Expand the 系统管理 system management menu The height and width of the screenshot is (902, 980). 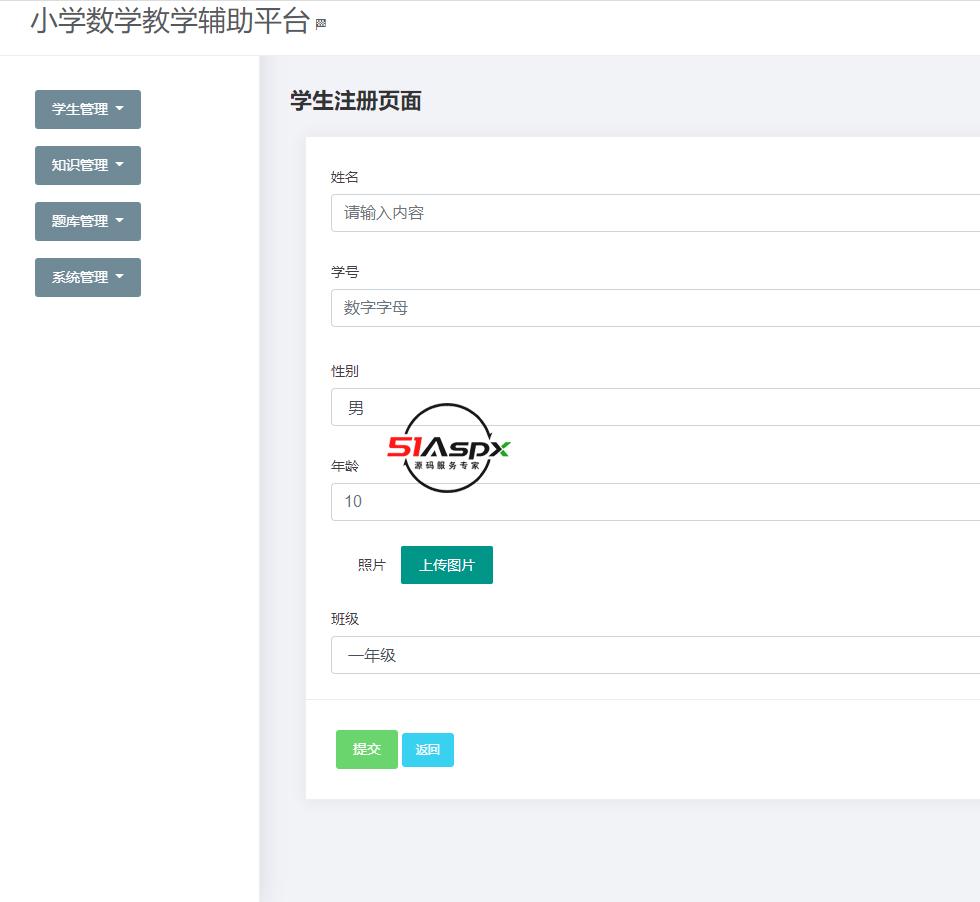click(87, 277)
